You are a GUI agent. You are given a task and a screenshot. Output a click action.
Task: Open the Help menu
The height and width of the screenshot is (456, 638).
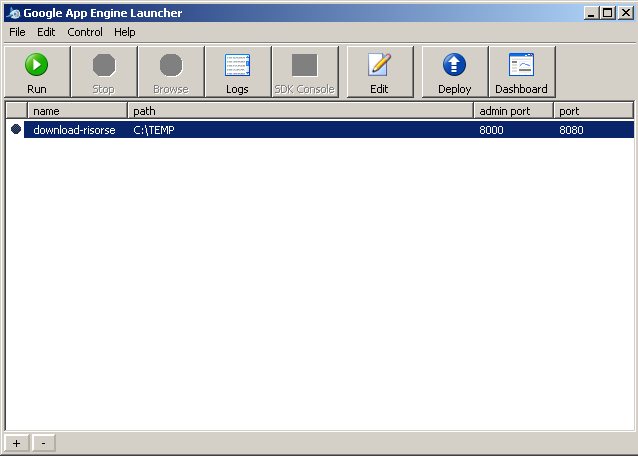pos(125,32)
